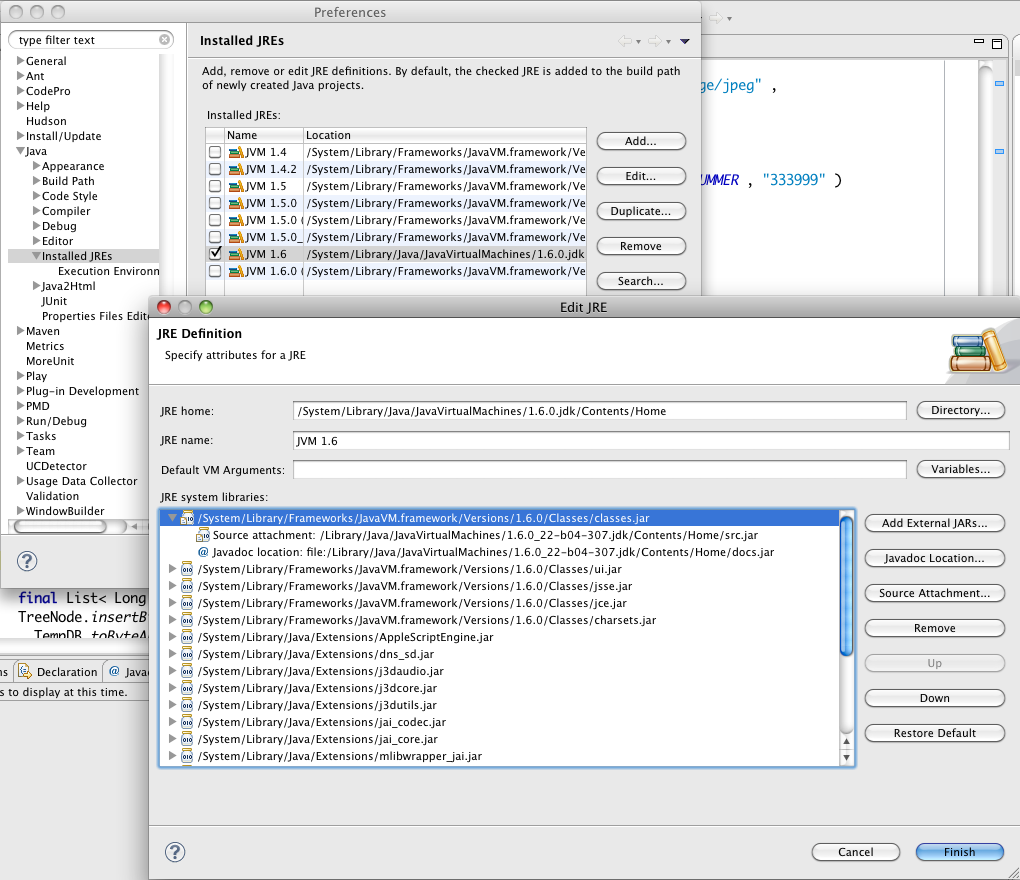Click the jai_codec.jar jar icon
This screenshot has height=880, width=1020.
coord(187,722)
